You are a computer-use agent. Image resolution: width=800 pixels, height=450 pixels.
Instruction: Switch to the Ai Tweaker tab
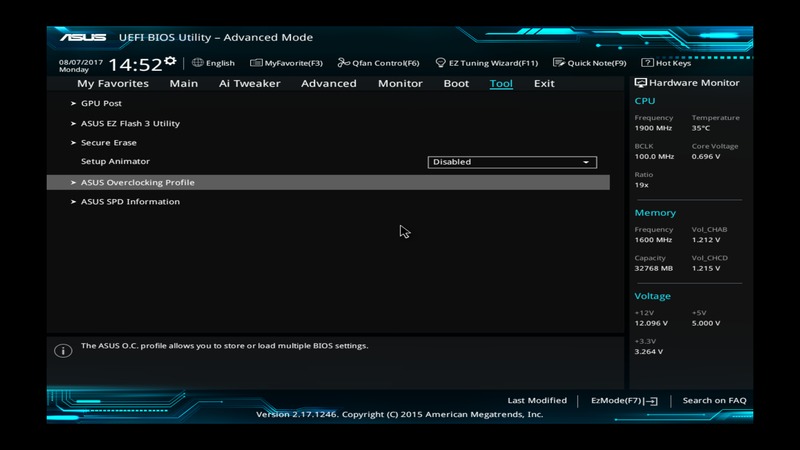pos(249,84)
